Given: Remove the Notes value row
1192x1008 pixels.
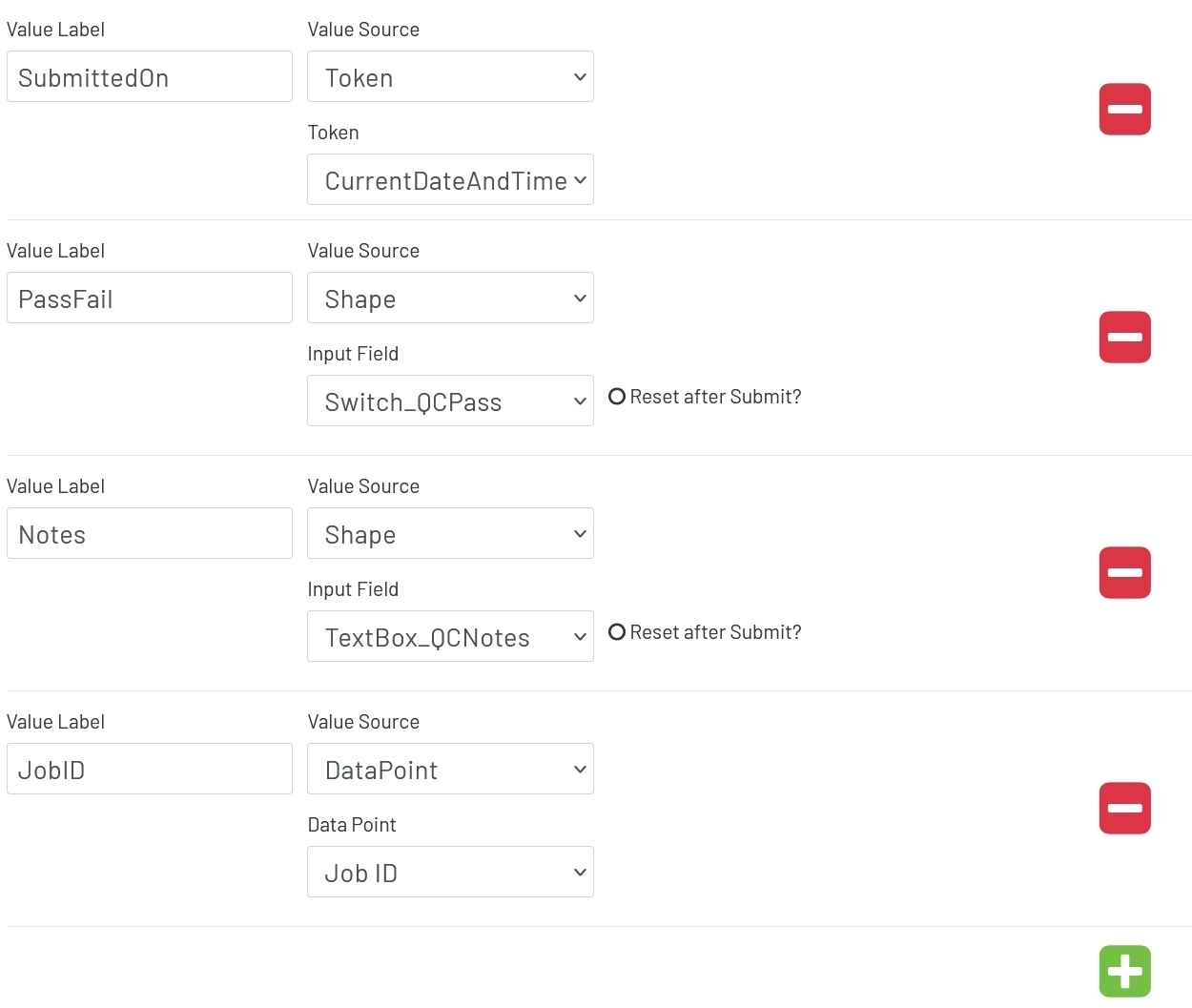Looking at the screenshot, I should tap(1125, 572).
